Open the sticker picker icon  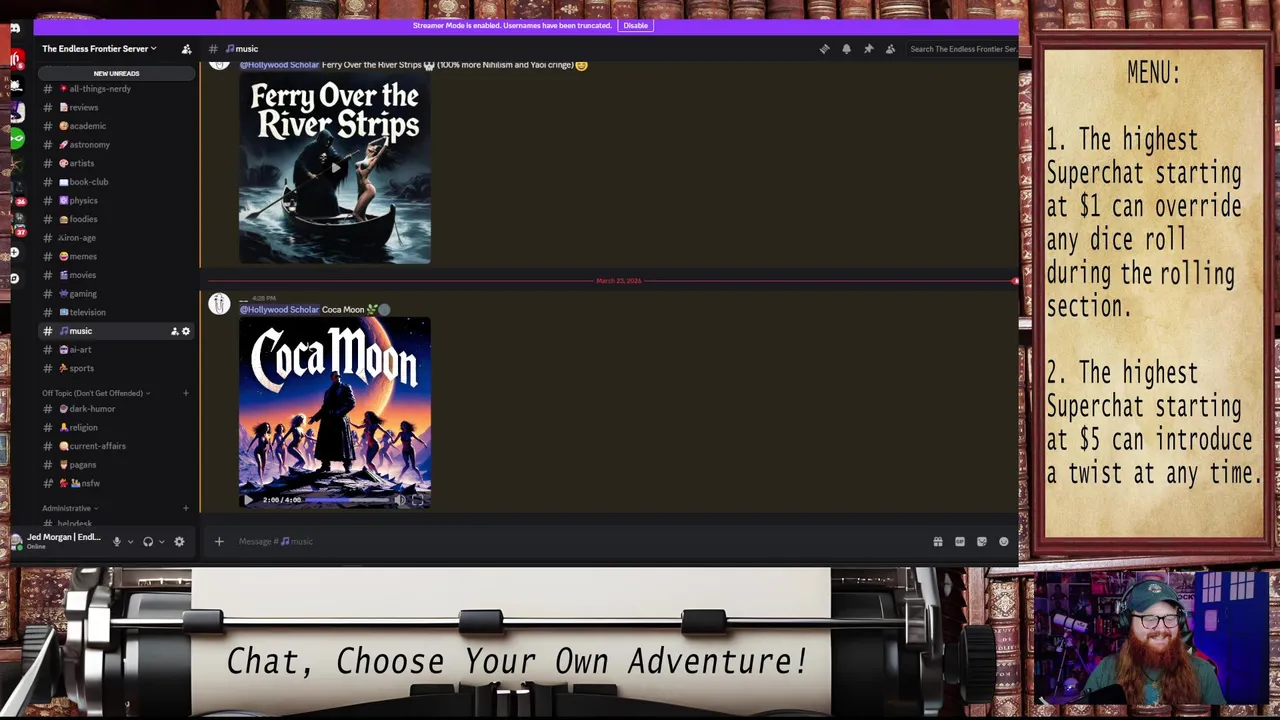[x=982, y=542]
